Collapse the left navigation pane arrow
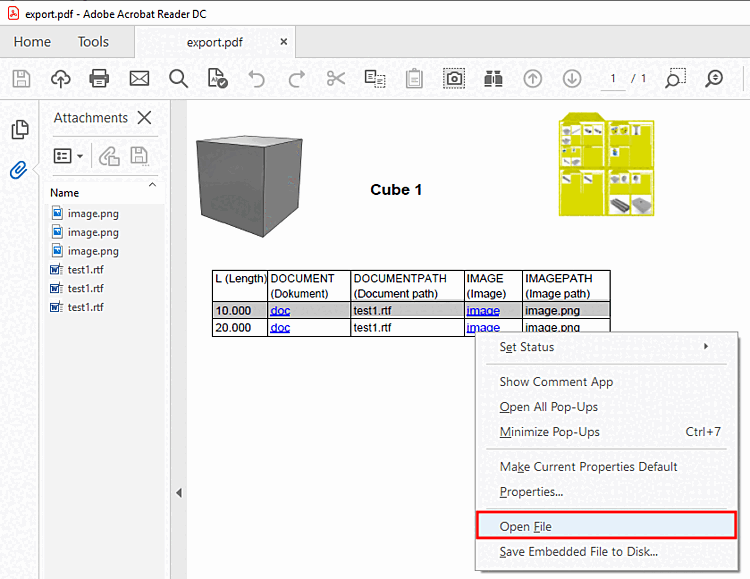 178,492
